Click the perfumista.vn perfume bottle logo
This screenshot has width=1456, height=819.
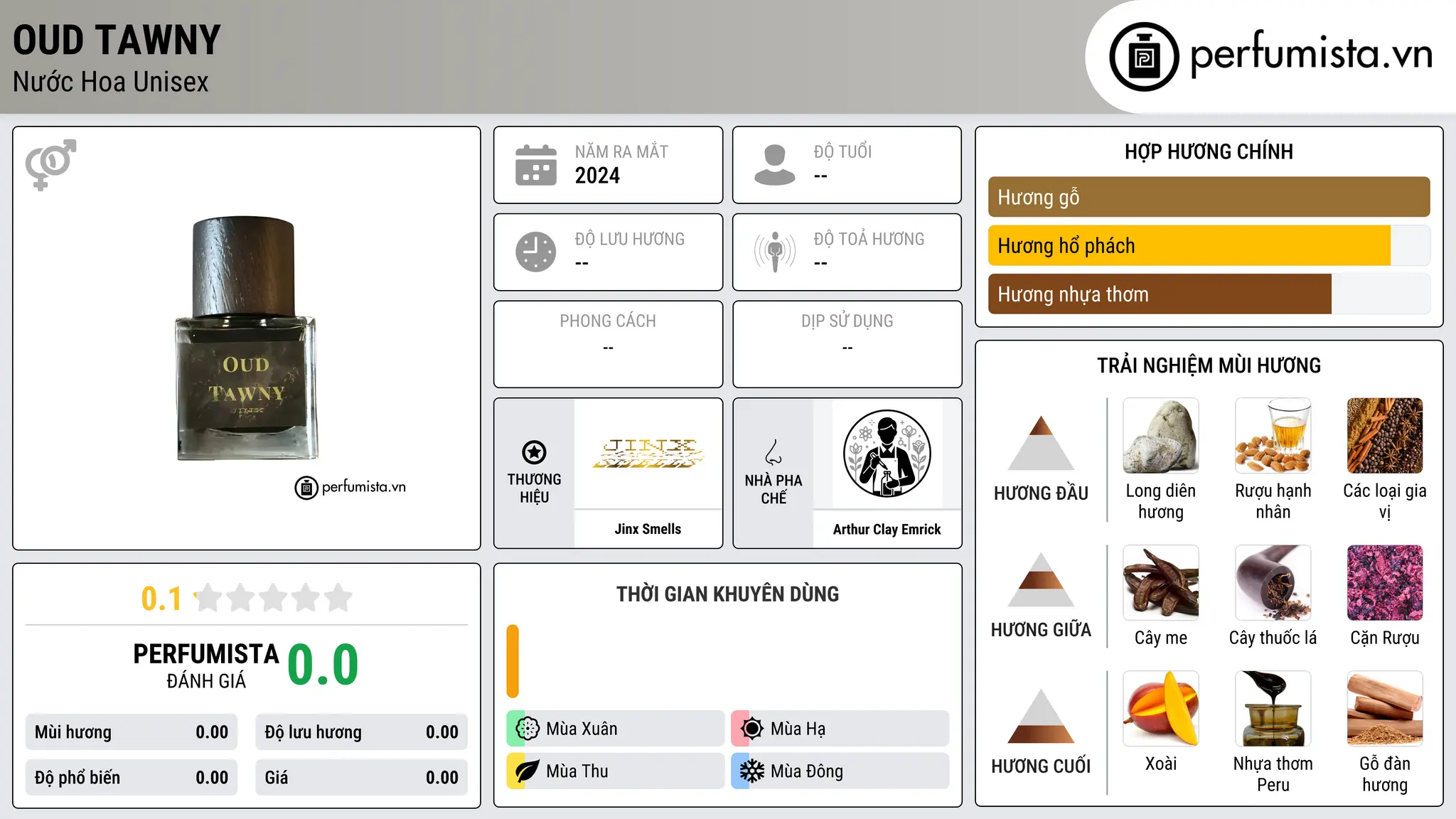(x=1144, y=57)
